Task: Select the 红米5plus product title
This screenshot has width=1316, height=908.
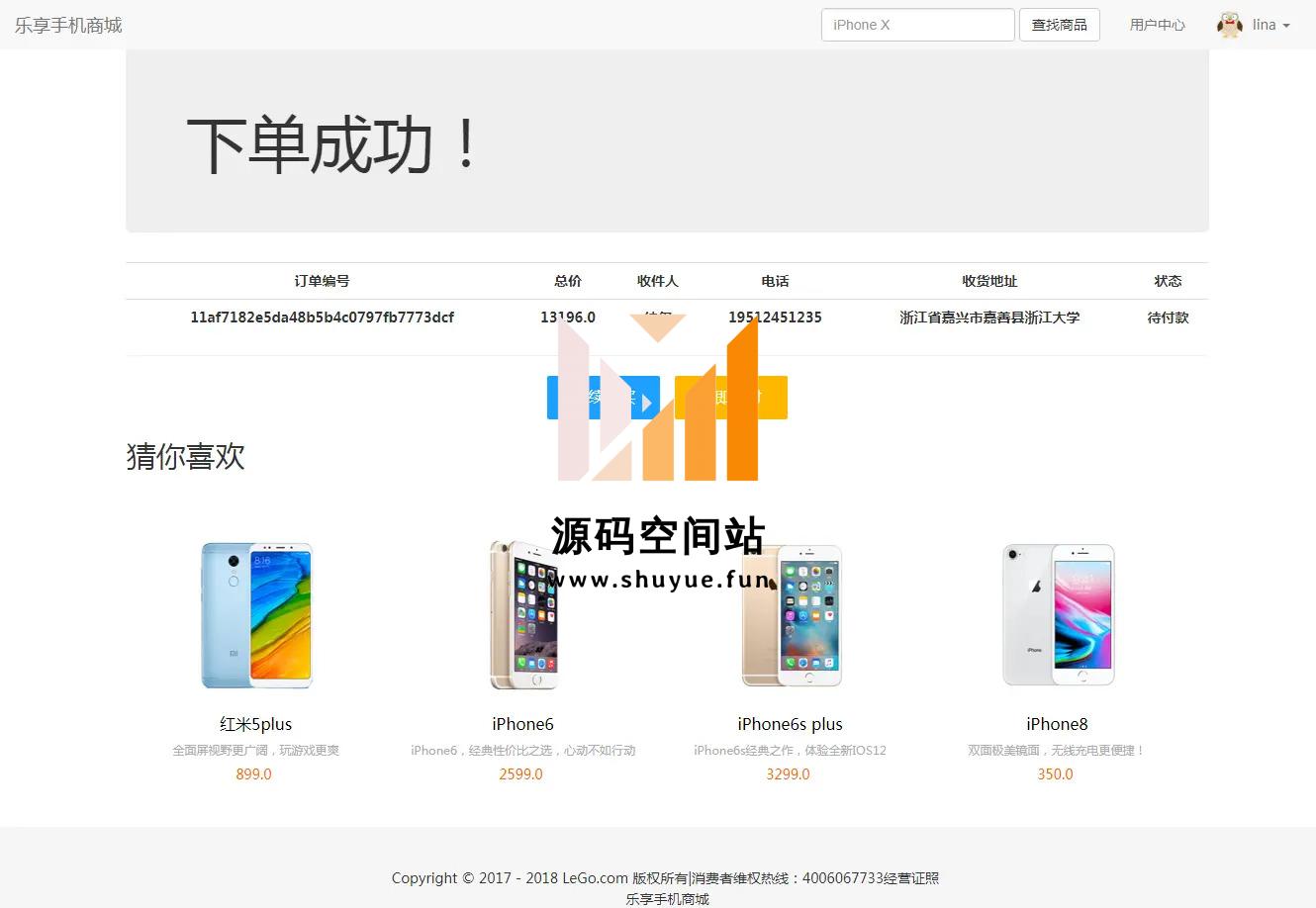Action: coord(255,724)
